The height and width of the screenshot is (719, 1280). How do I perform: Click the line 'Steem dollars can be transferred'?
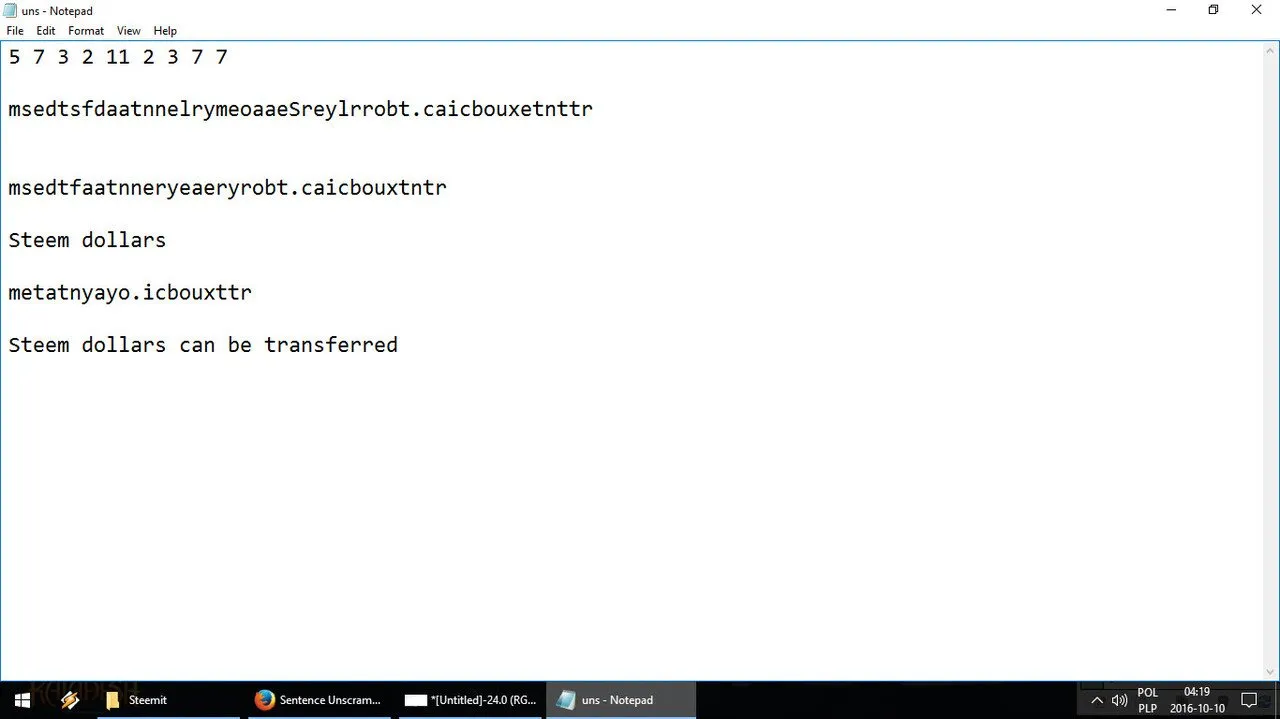(203, 345)
